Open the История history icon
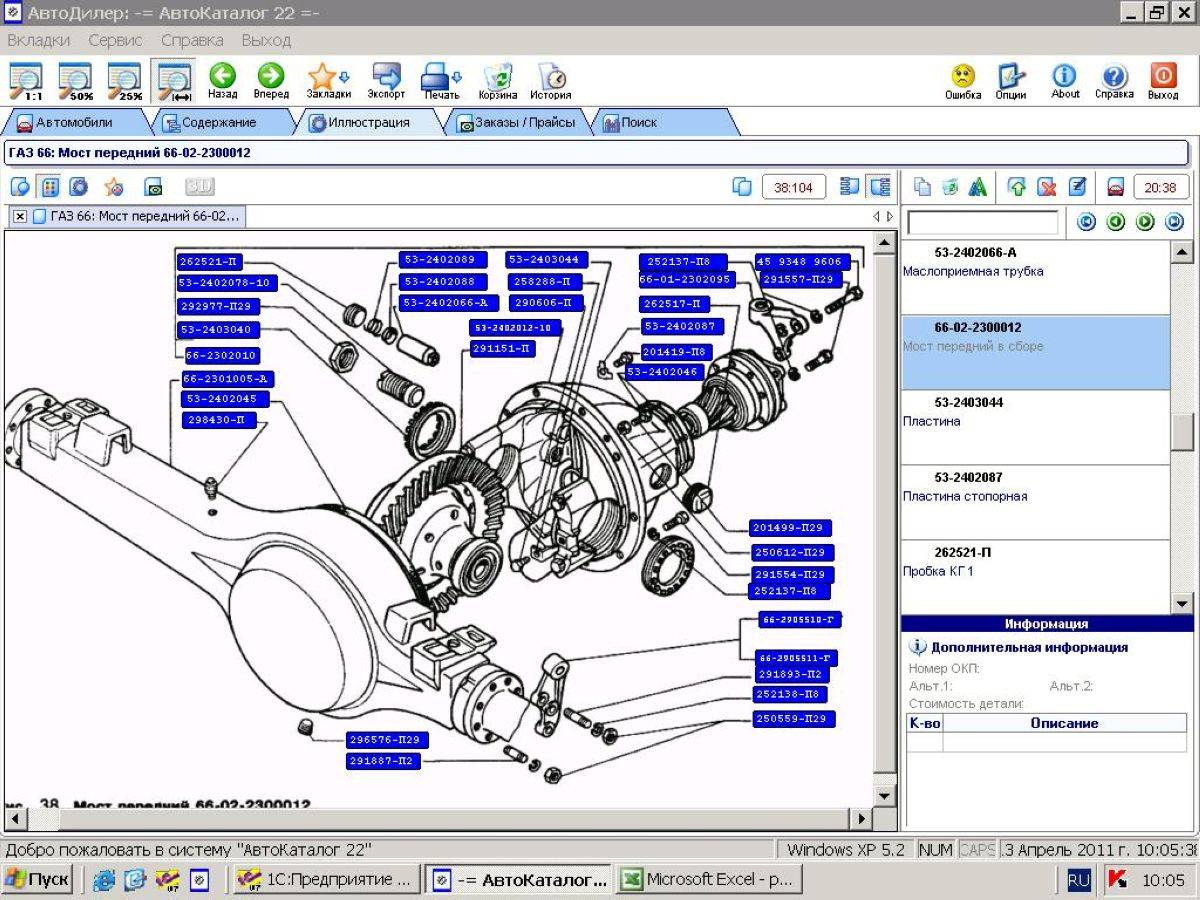1200x900 pixels. coord(551,76)
